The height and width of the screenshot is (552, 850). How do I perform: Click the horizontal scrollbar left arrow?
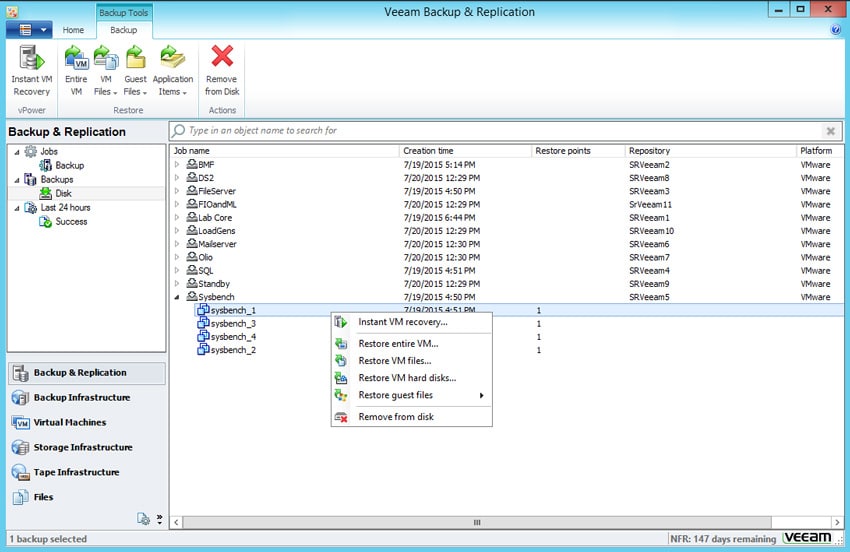176,523
